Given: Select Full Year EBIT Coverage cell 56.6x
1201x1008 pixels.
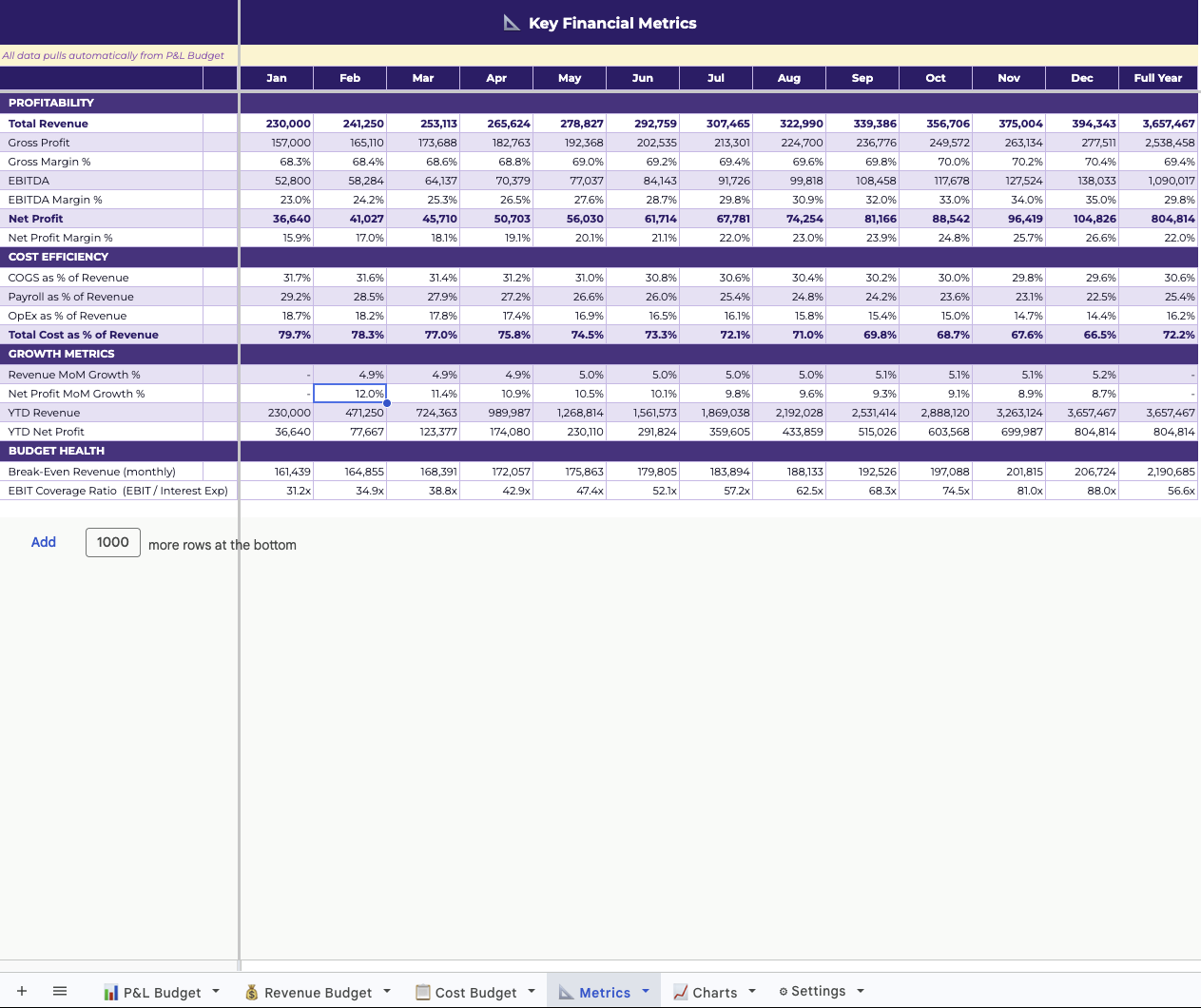Looking at the screenshot, I should click(x=1158, y=491).
